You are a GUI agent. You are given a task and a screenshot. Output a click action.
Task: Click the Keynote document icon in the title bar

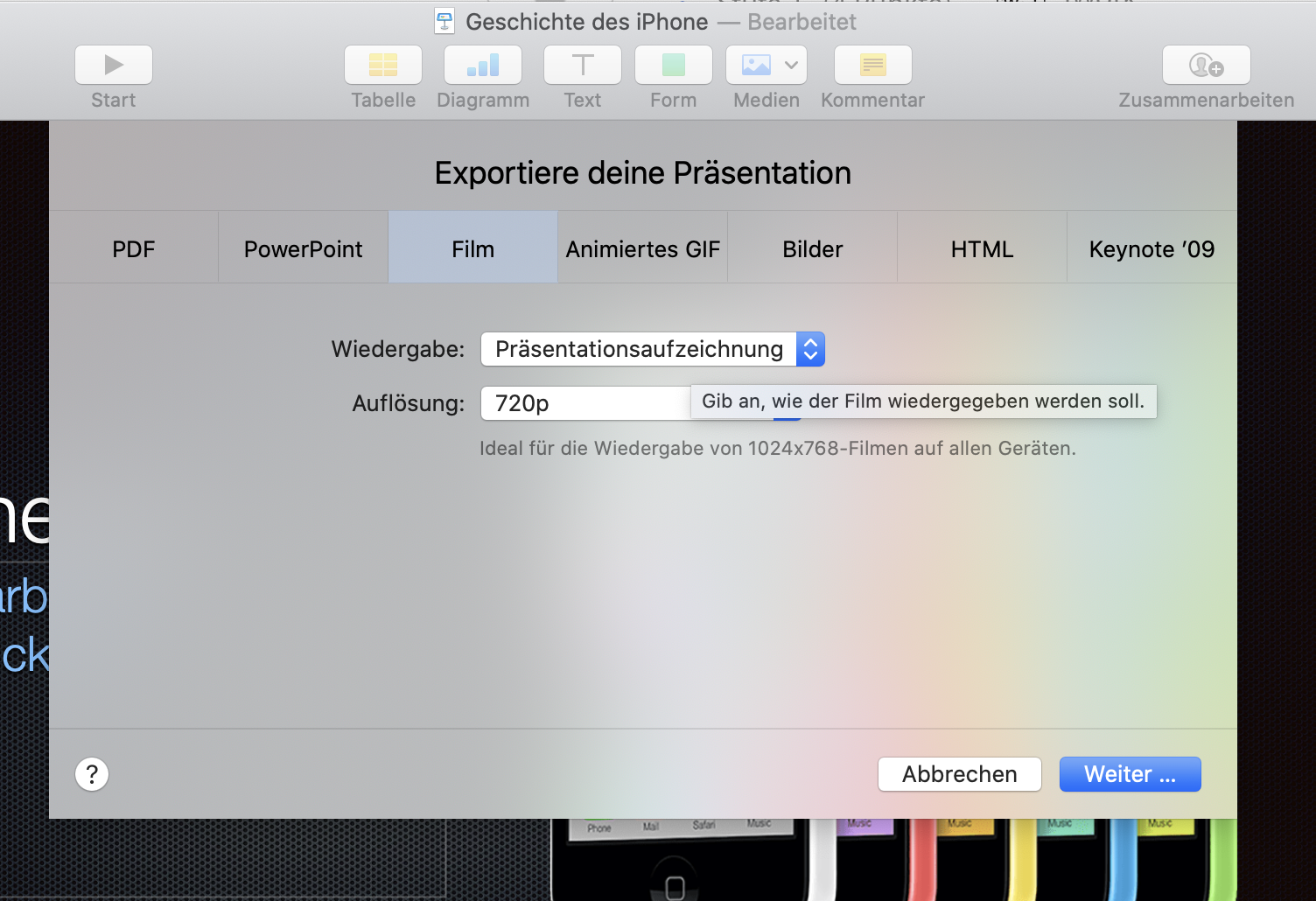pyautogui.click(x=444, y=21)
